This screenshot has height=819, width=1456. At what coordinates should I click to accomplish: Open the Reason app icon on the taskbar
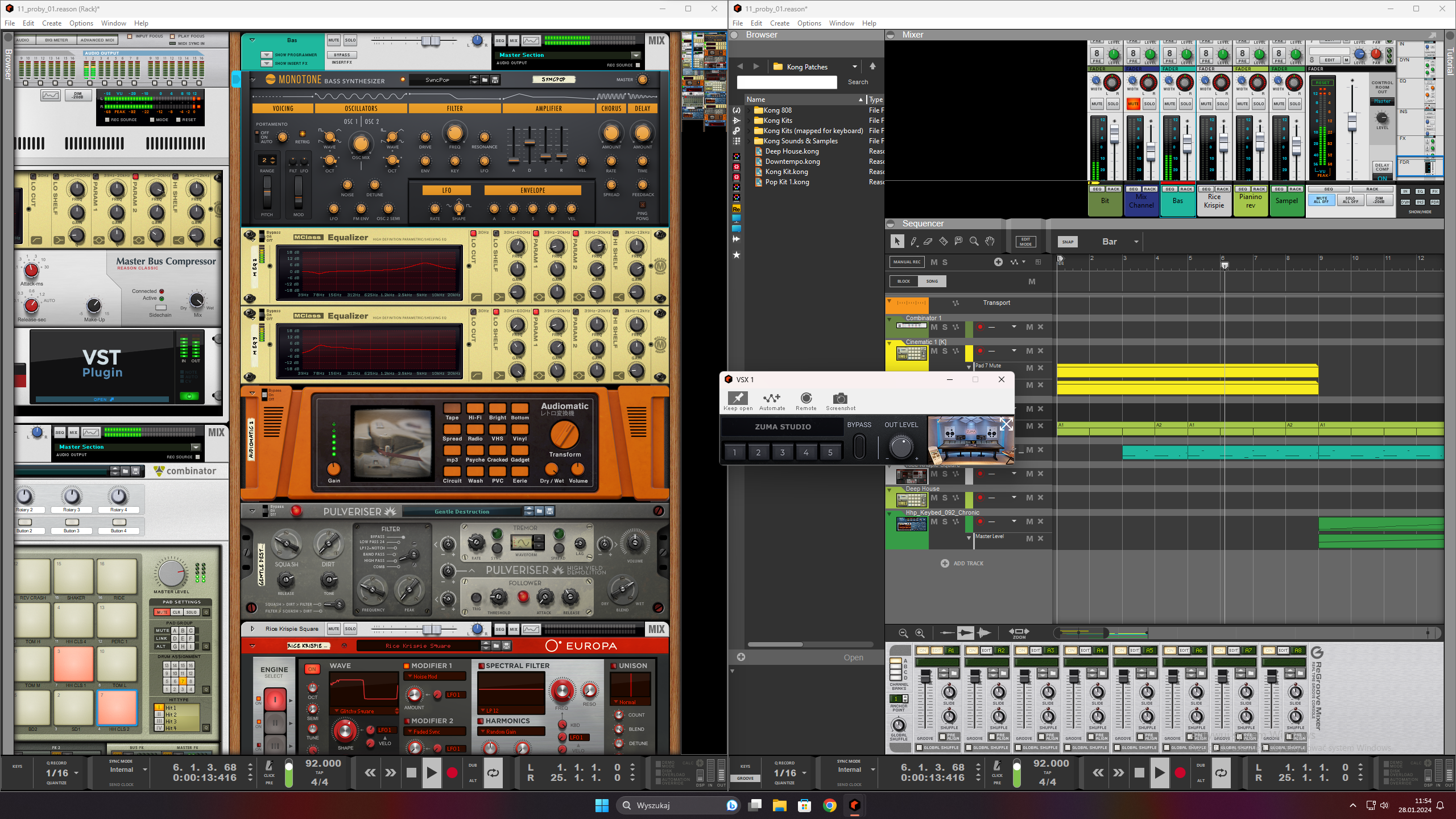point(854,805)
